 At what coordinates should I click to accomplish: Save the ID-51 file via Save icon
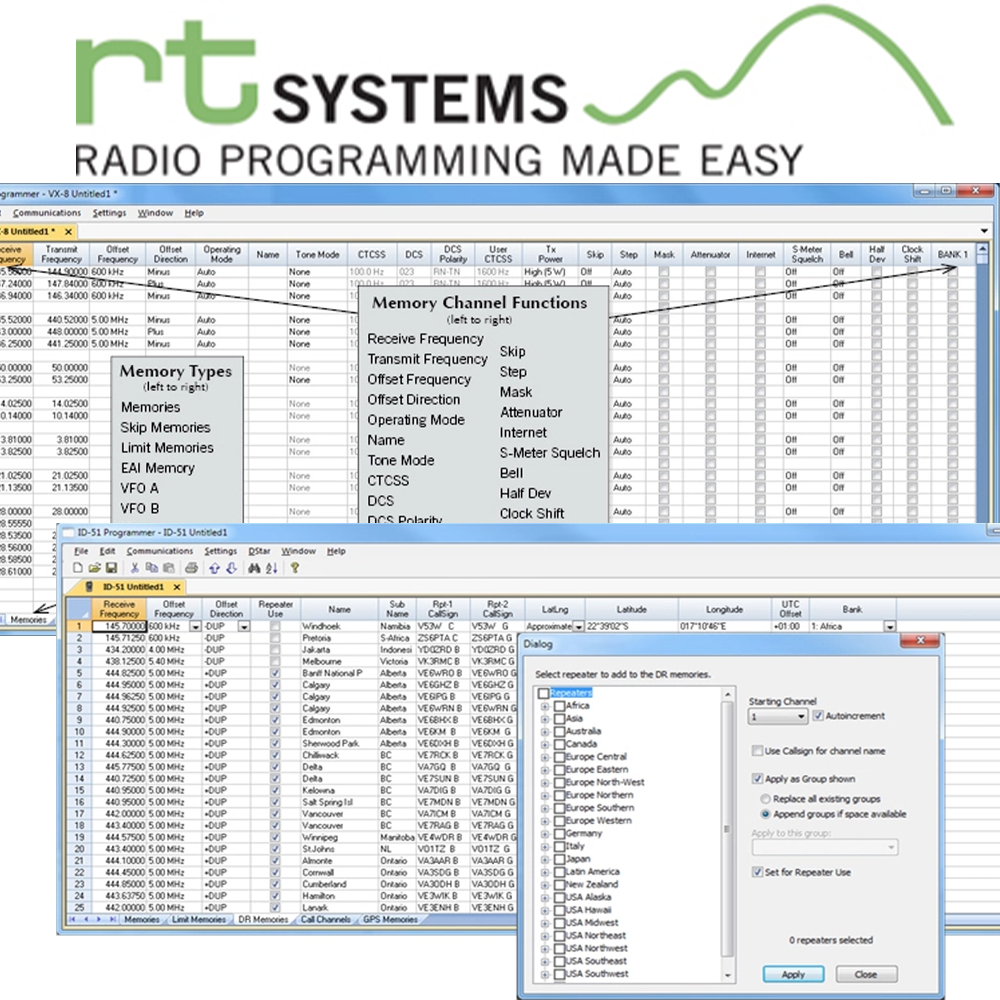pos(110,567)
